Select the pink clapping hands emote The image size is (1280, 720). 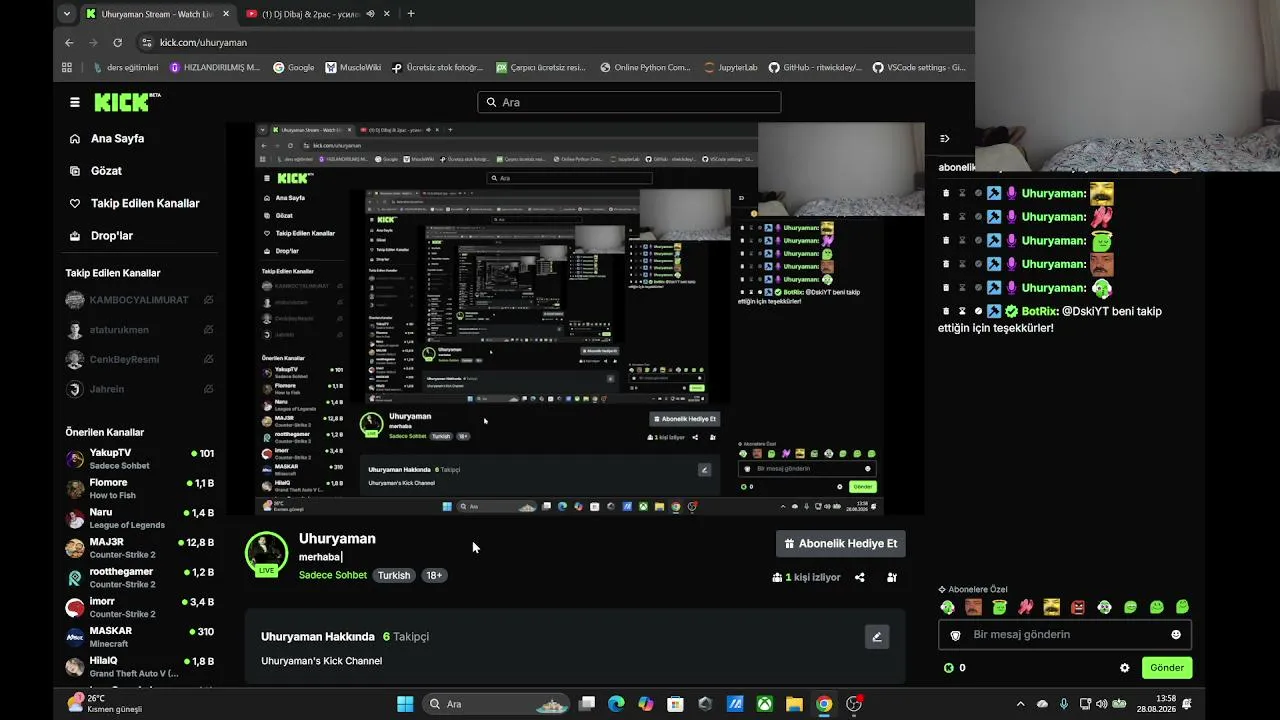(1025, 607)
